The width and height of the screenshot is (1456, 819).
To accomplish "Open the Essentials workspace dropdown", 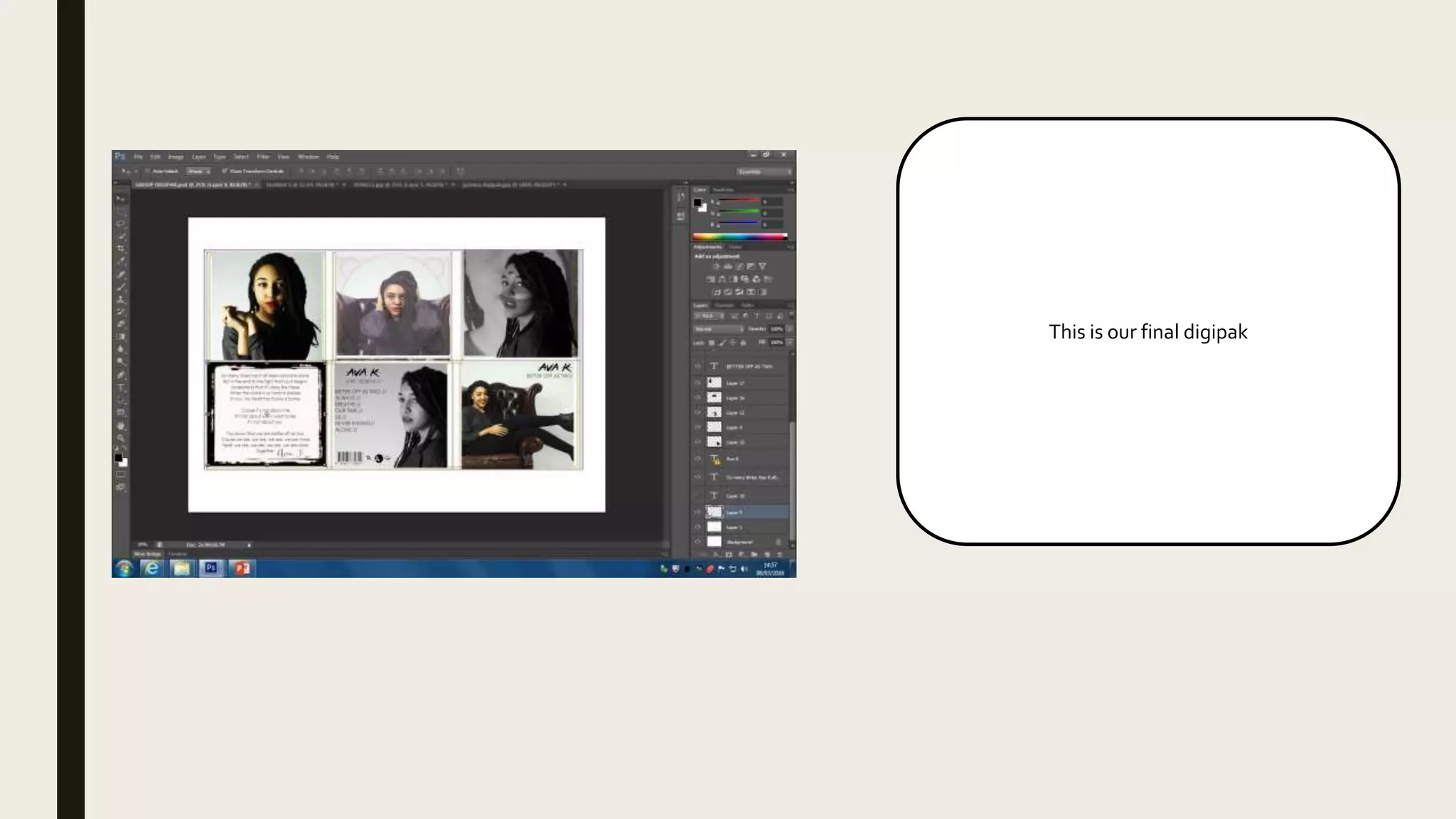I will point(764,171).
